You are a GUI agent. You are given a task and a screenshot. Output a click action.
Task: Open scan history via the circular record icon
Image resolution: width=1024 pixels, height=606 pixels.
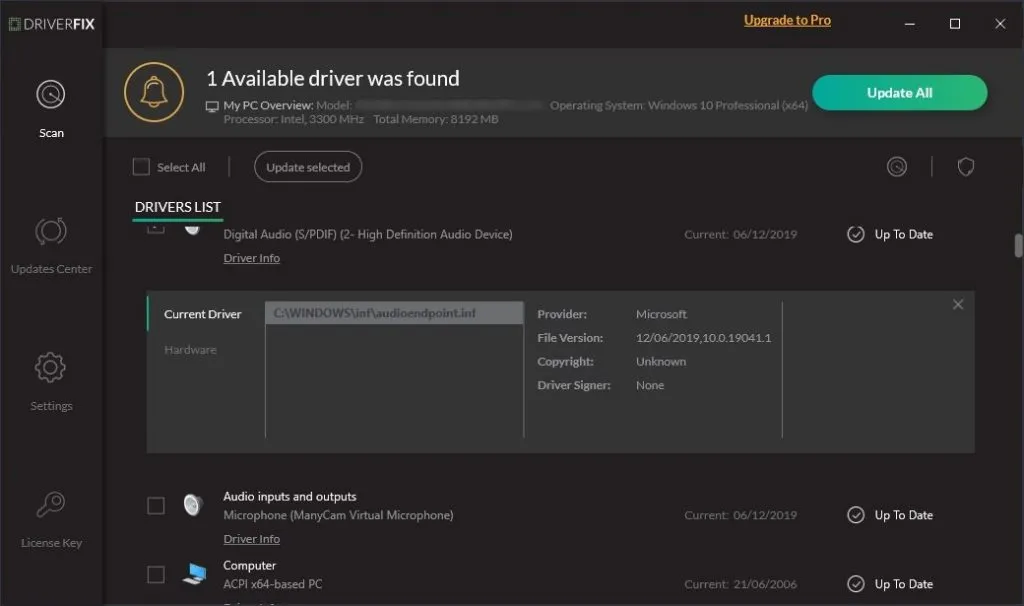[896, 166]
